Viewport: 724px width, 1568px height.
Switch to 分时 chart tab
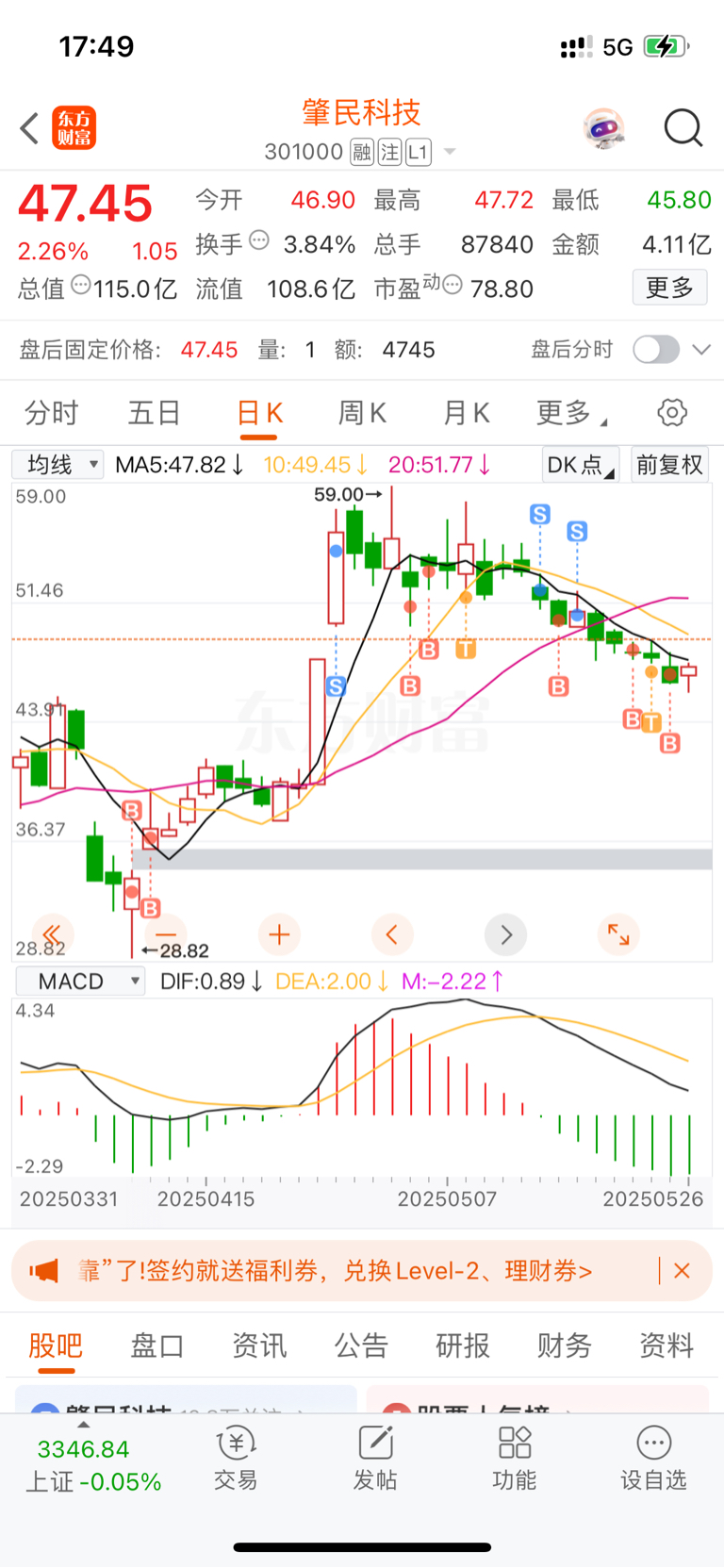coord(52,413)
